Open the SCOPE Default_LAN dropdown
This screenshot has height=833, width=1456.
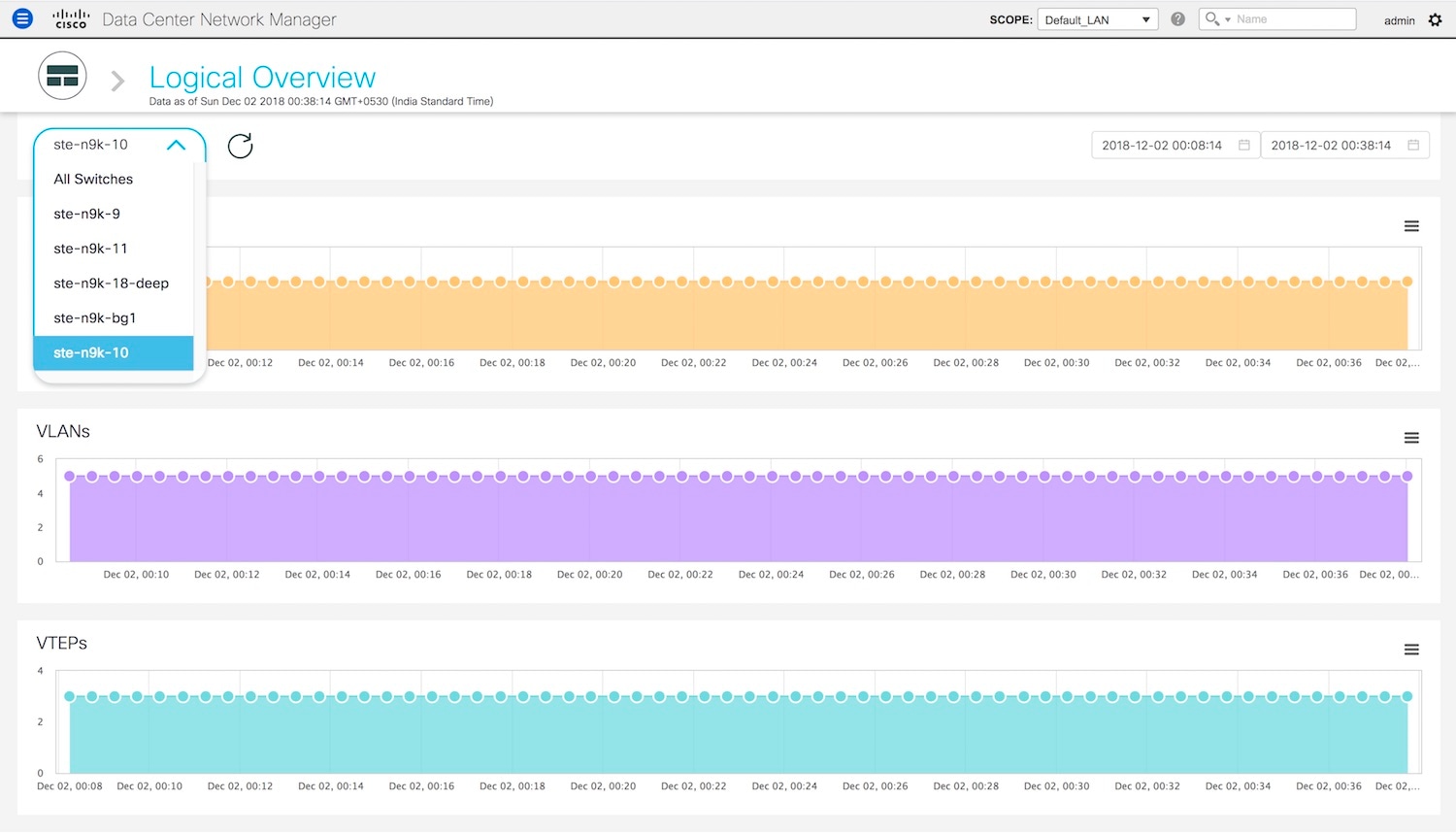[x=1098, y=19]
